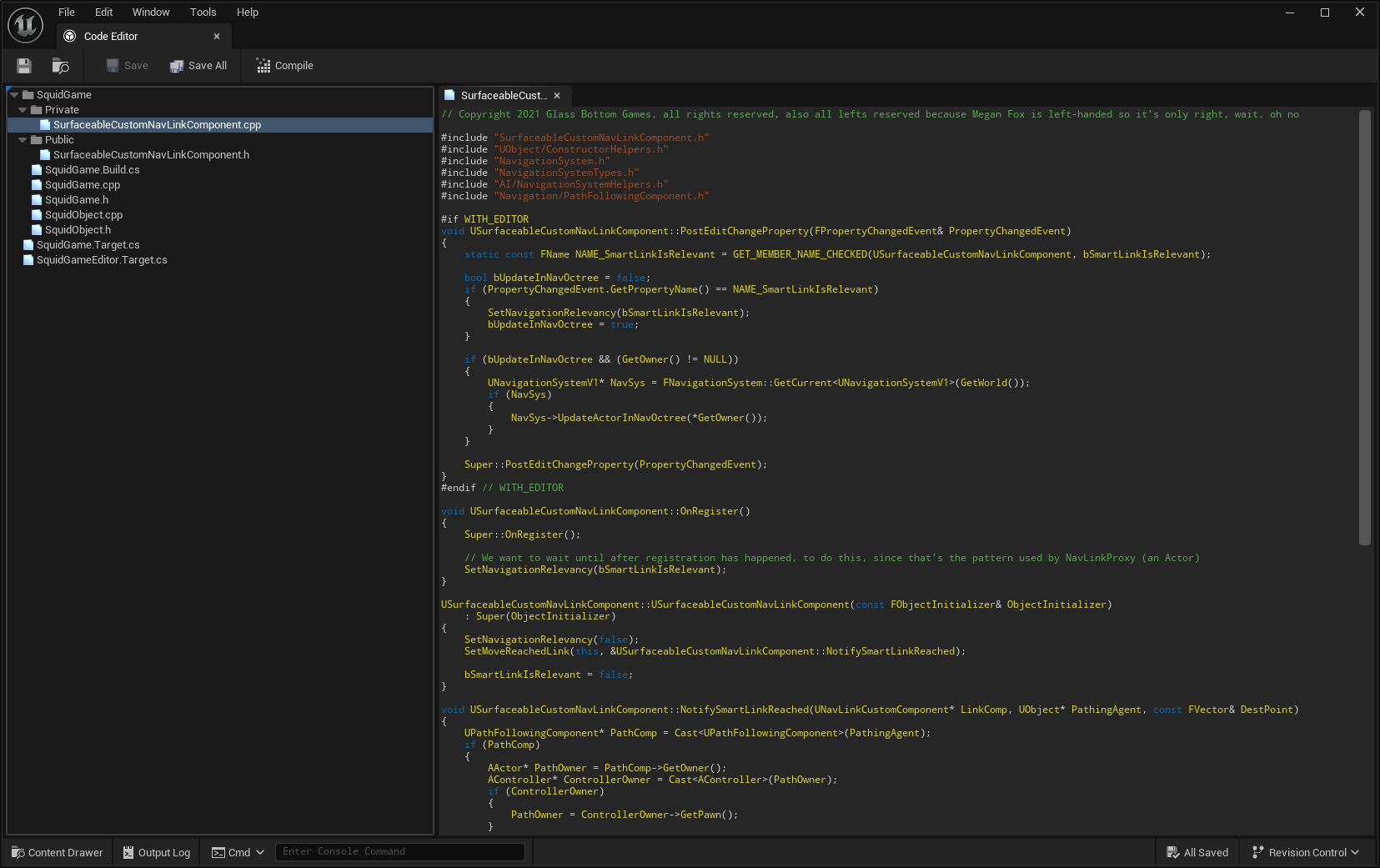Click the console command input field

[x=400, y=851]
